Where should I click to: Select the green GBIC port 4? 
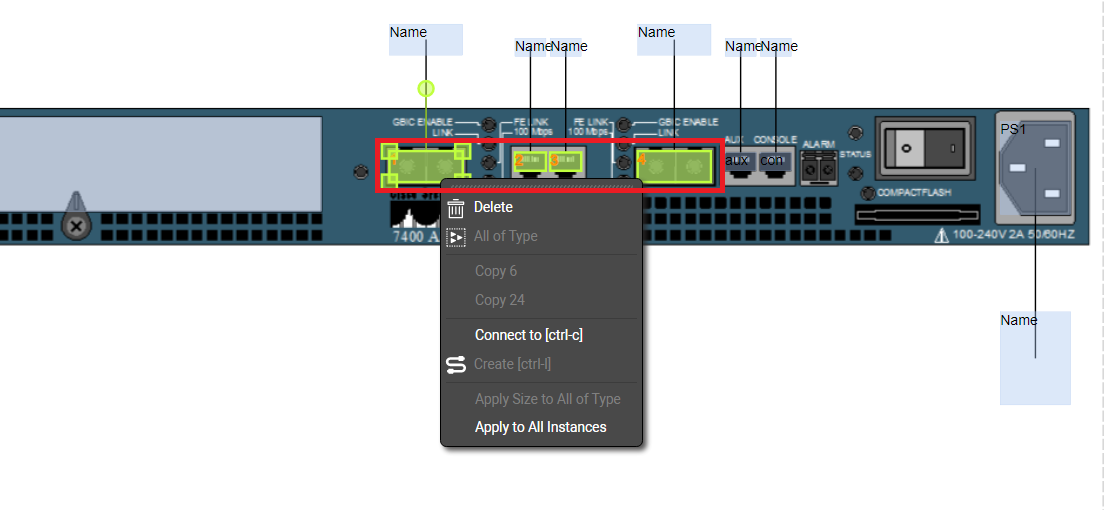pos(675,164)
